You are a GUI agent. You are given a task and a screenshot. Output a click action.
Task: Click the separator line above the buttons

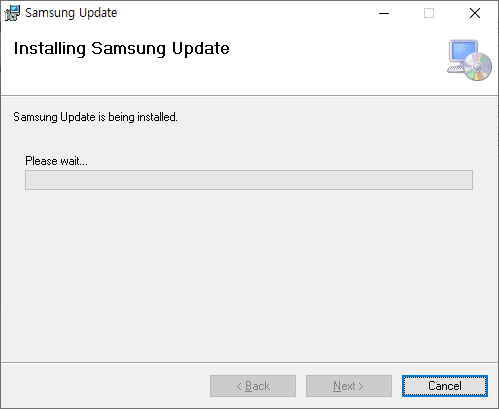[249, 362]
